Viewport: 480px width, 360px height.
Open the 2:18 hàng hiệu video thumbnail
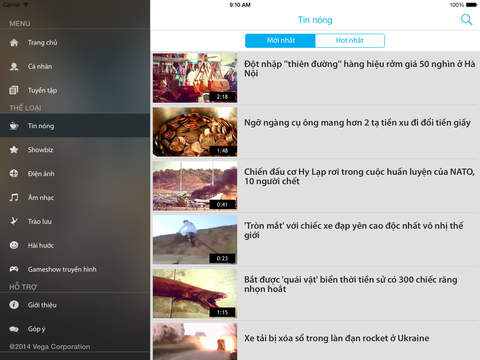tap(195, 78)
